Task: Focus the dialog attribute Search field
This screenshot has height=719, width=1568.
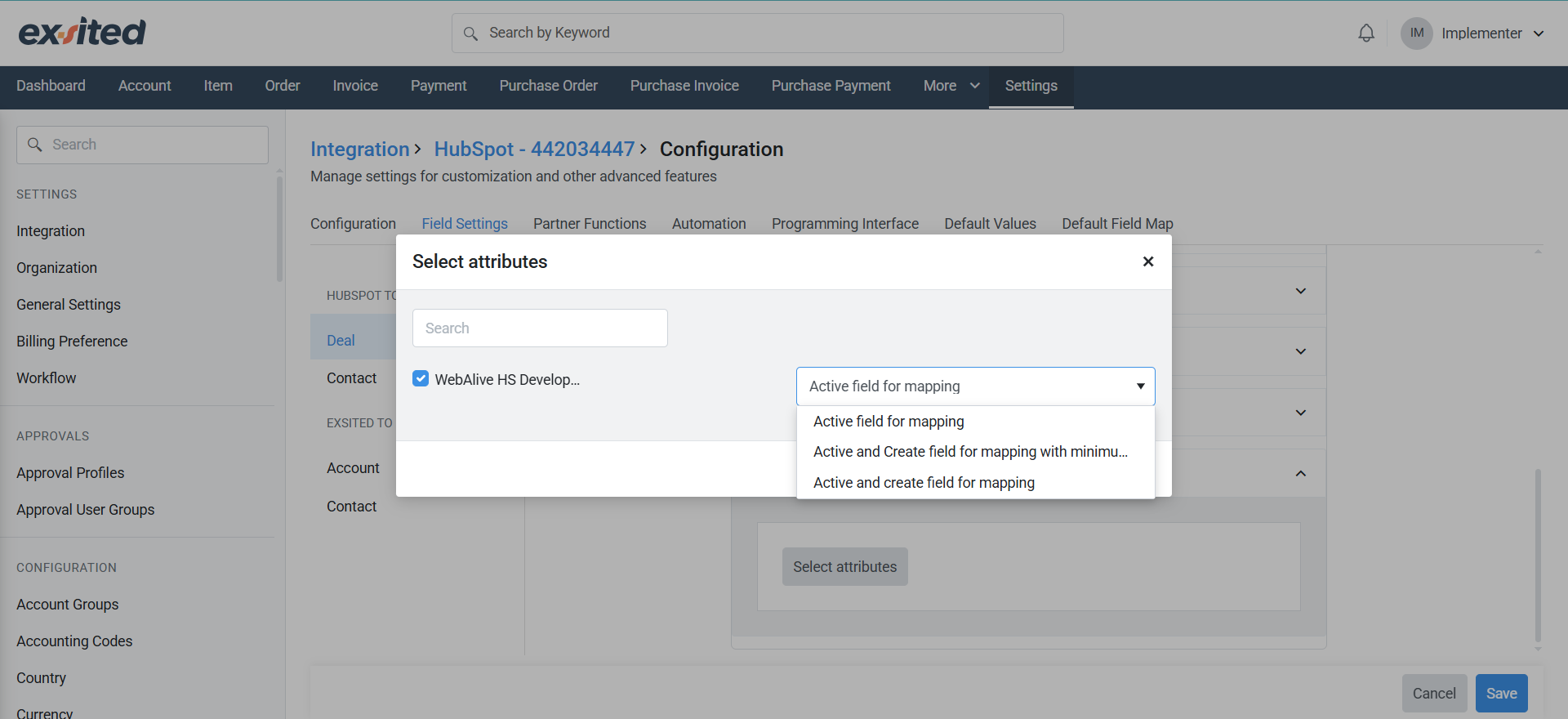Action: point(540,328)
